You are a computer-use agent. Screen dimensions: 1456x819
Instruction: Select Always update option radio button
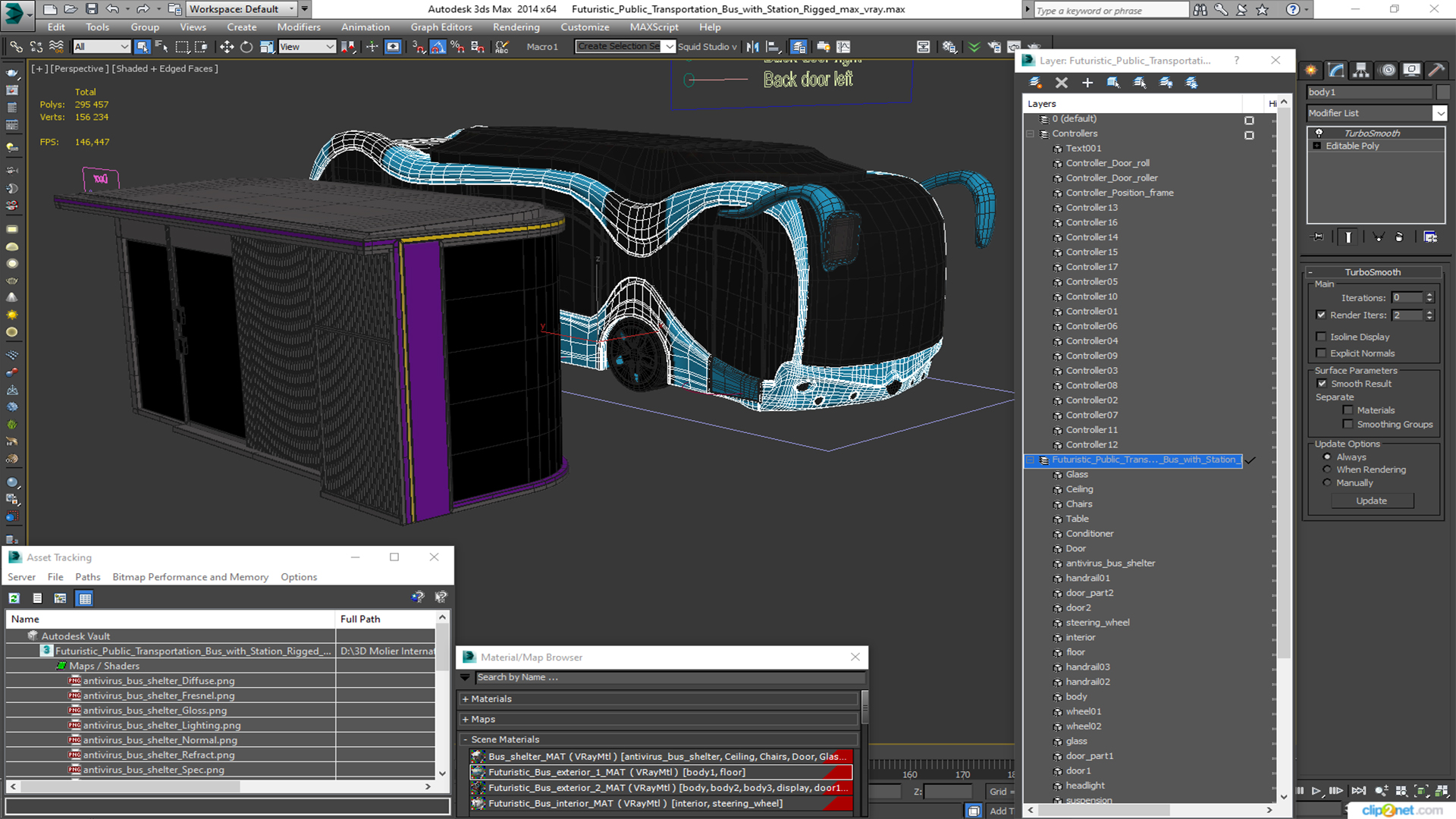tap(1327, 457)
